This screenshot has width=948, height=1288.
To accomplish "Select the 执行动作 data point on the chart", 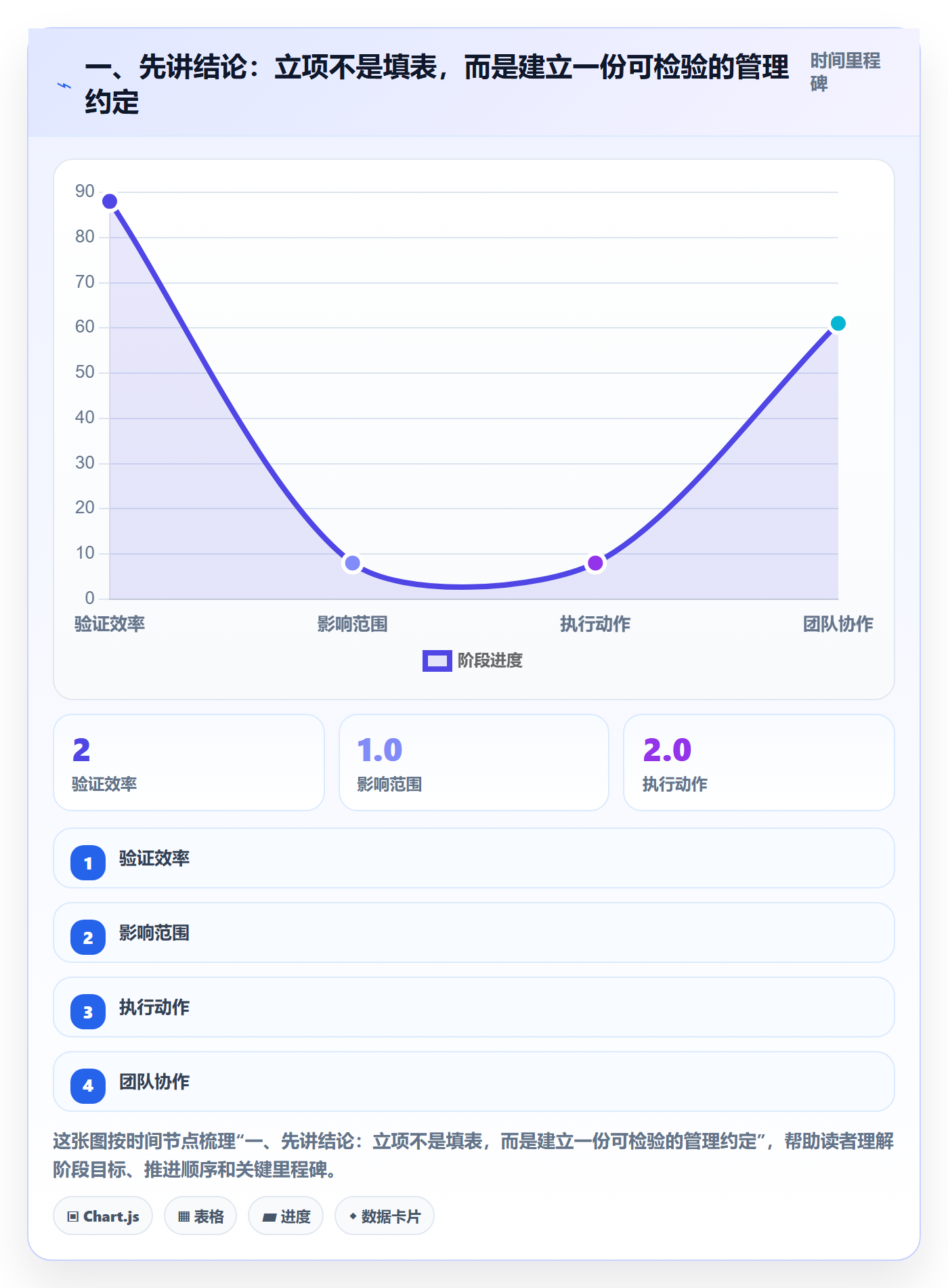I will (x=595, y=563).
